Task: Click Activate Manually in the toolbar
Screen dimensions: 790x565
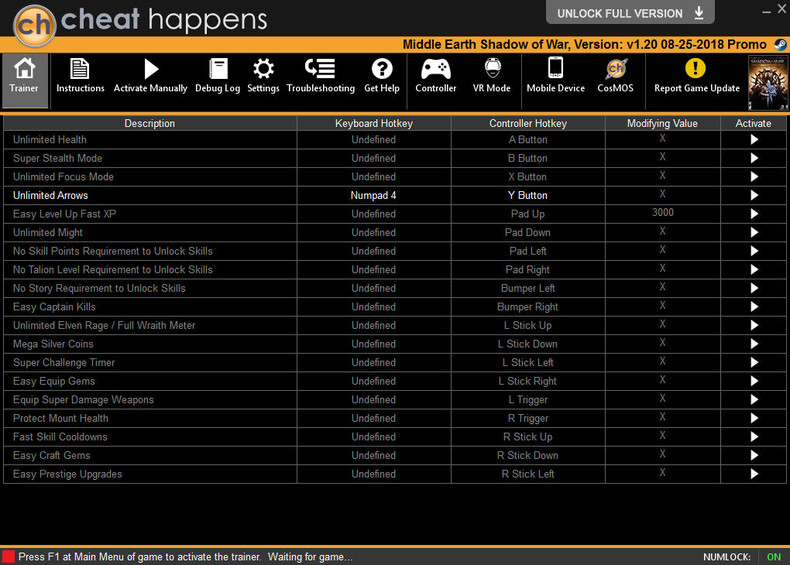Action: pos(150,77)
